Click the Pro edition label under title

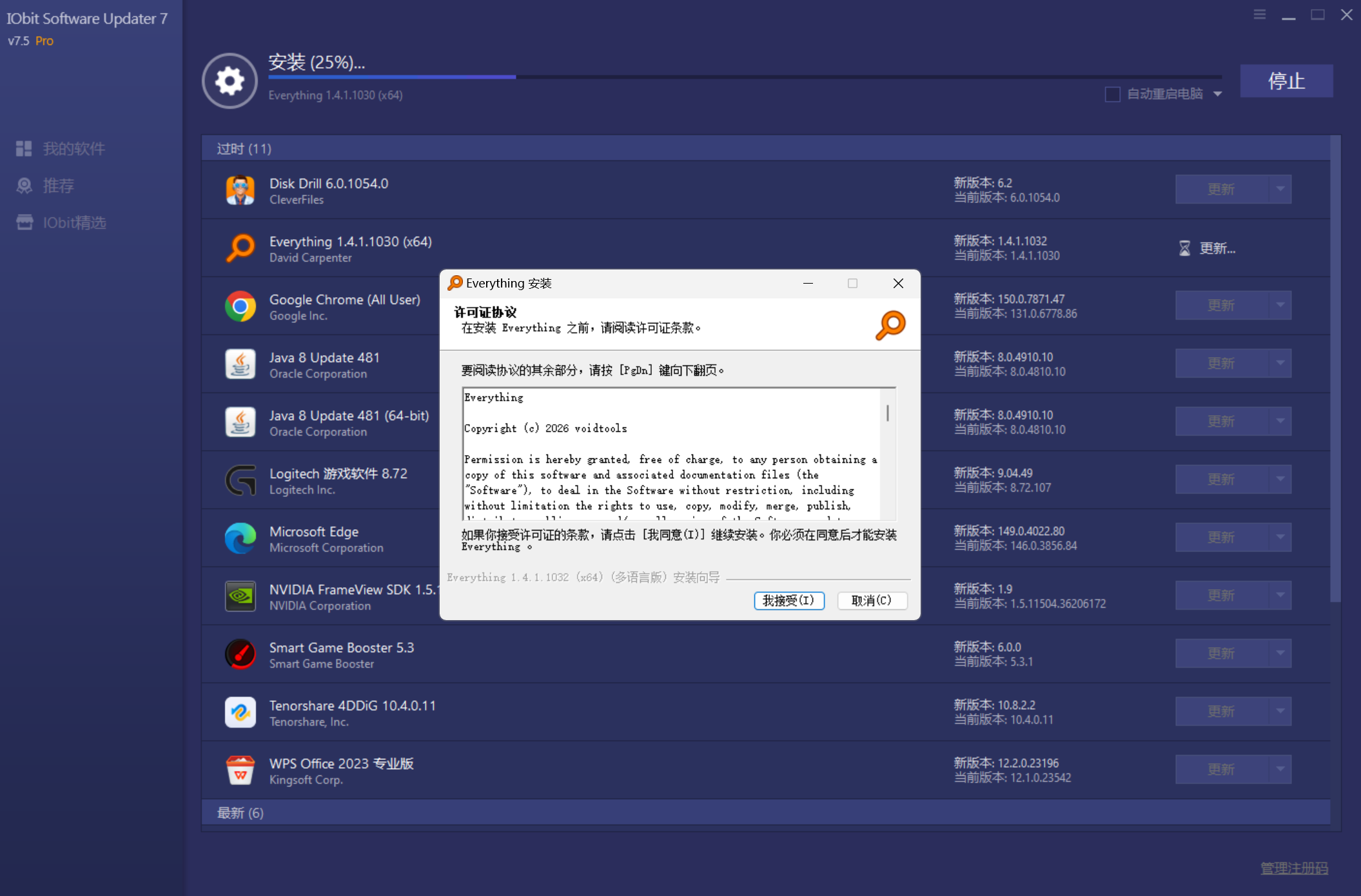click(x=44, y=41)
